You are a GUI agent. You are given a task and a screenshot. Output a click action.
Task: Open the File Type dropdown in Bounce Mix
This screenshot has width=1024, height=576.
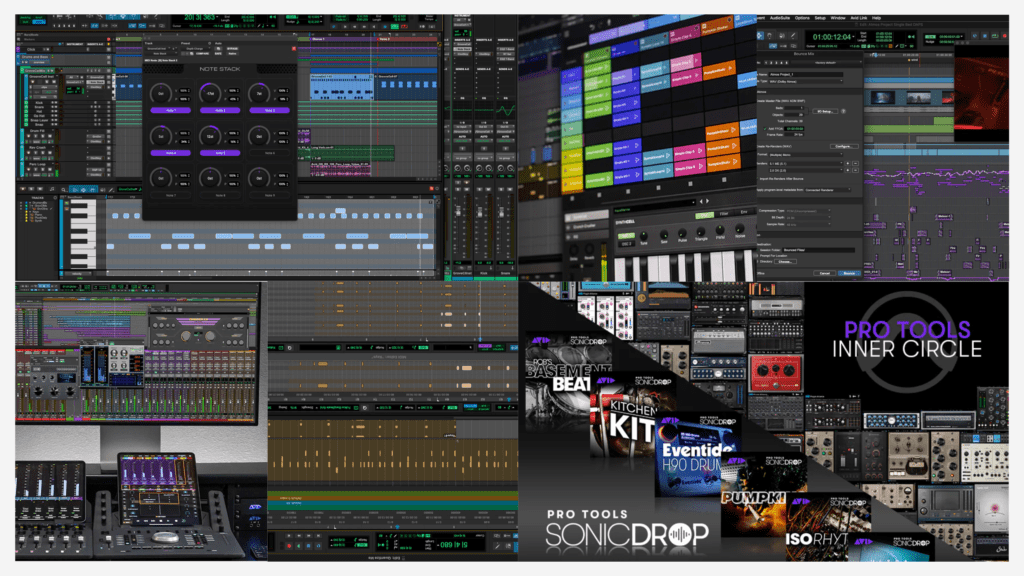[x=805, y=82]
